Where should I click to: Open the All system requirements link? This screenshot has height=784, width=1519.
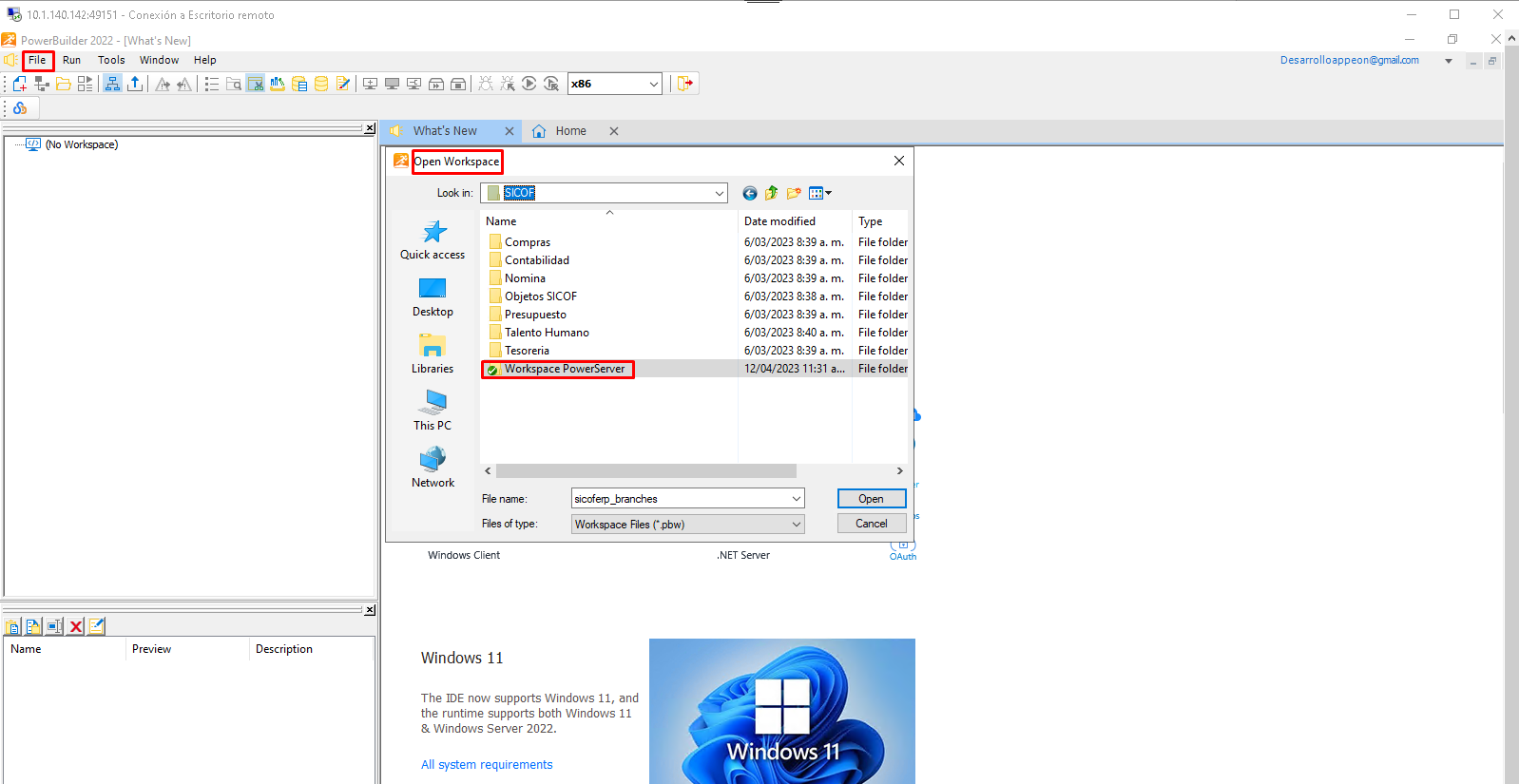coord(487,765)
